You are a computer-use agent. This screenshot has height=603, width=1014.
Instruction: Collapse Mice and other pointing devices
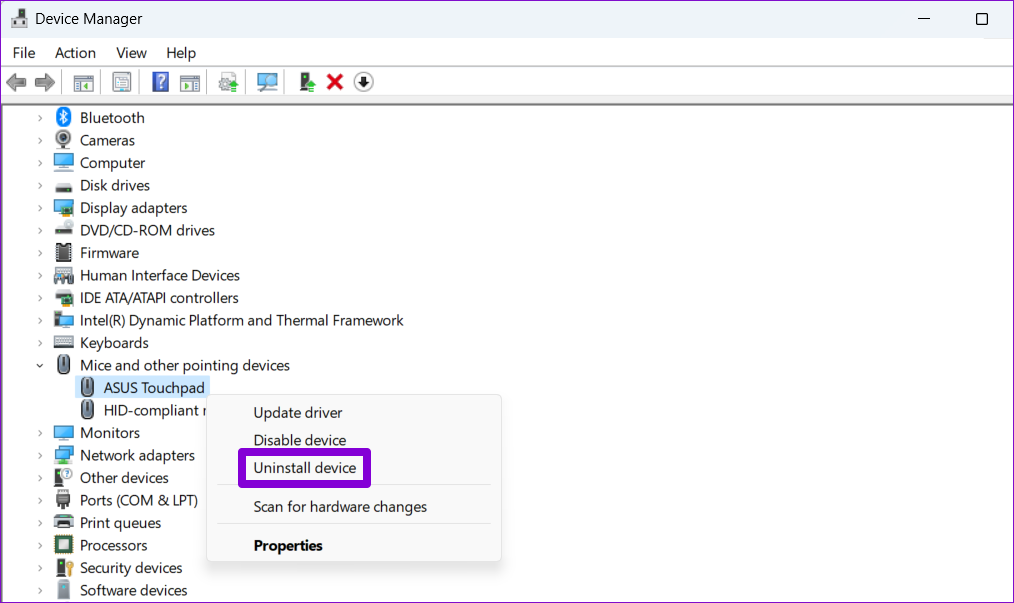point(40,366)
